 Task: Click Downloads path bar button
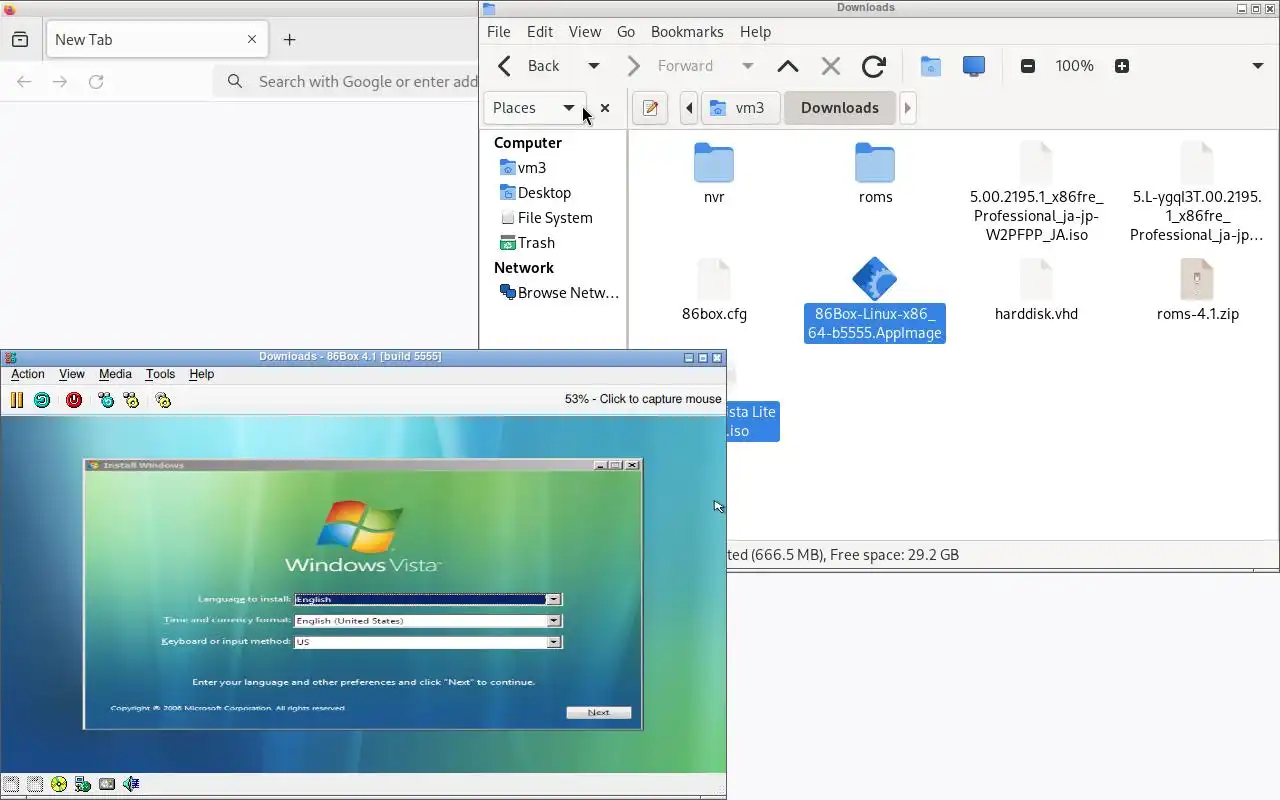pyautogui.click(x=840, y=108)
